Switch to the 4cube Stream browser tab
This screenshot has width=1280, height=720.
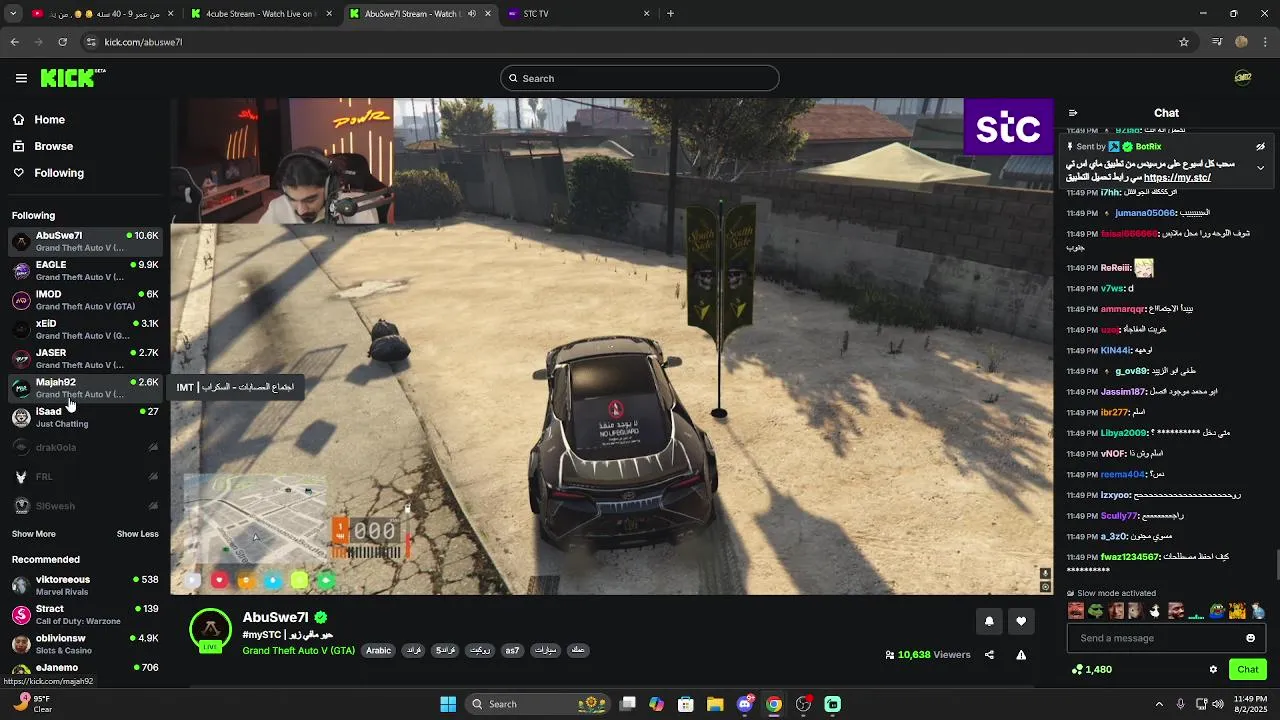(260, 14)
